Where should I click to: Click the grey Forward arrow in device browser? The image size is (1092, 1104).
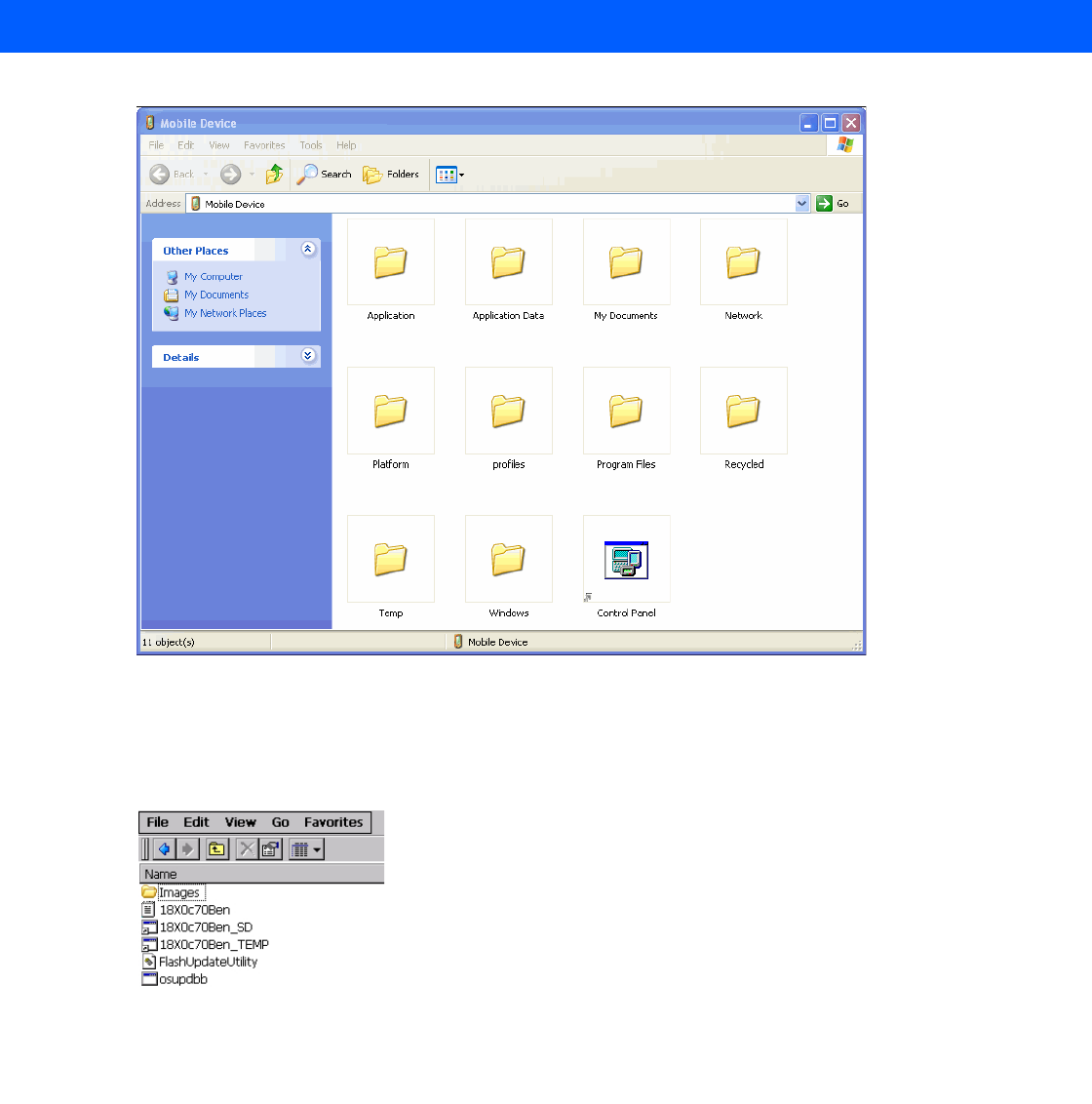click(187, 849)
